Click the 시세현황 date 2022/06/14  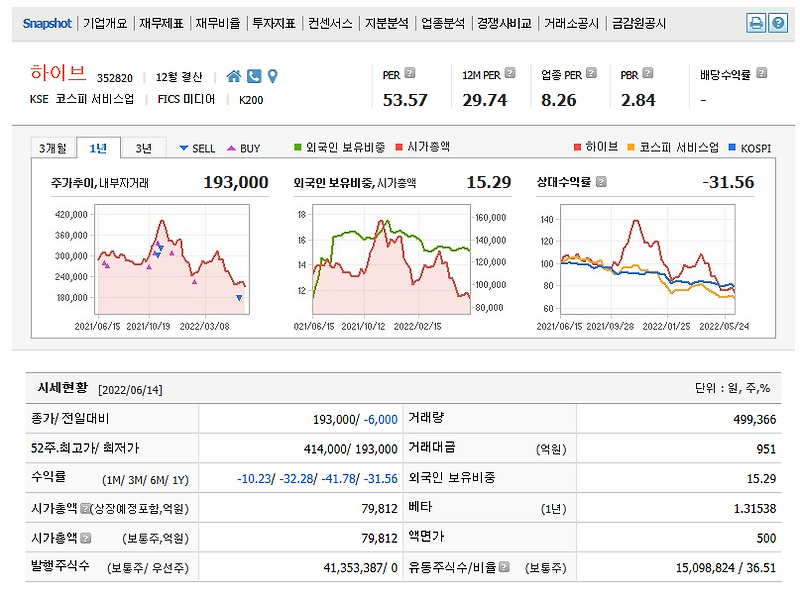tap(130, 390)
